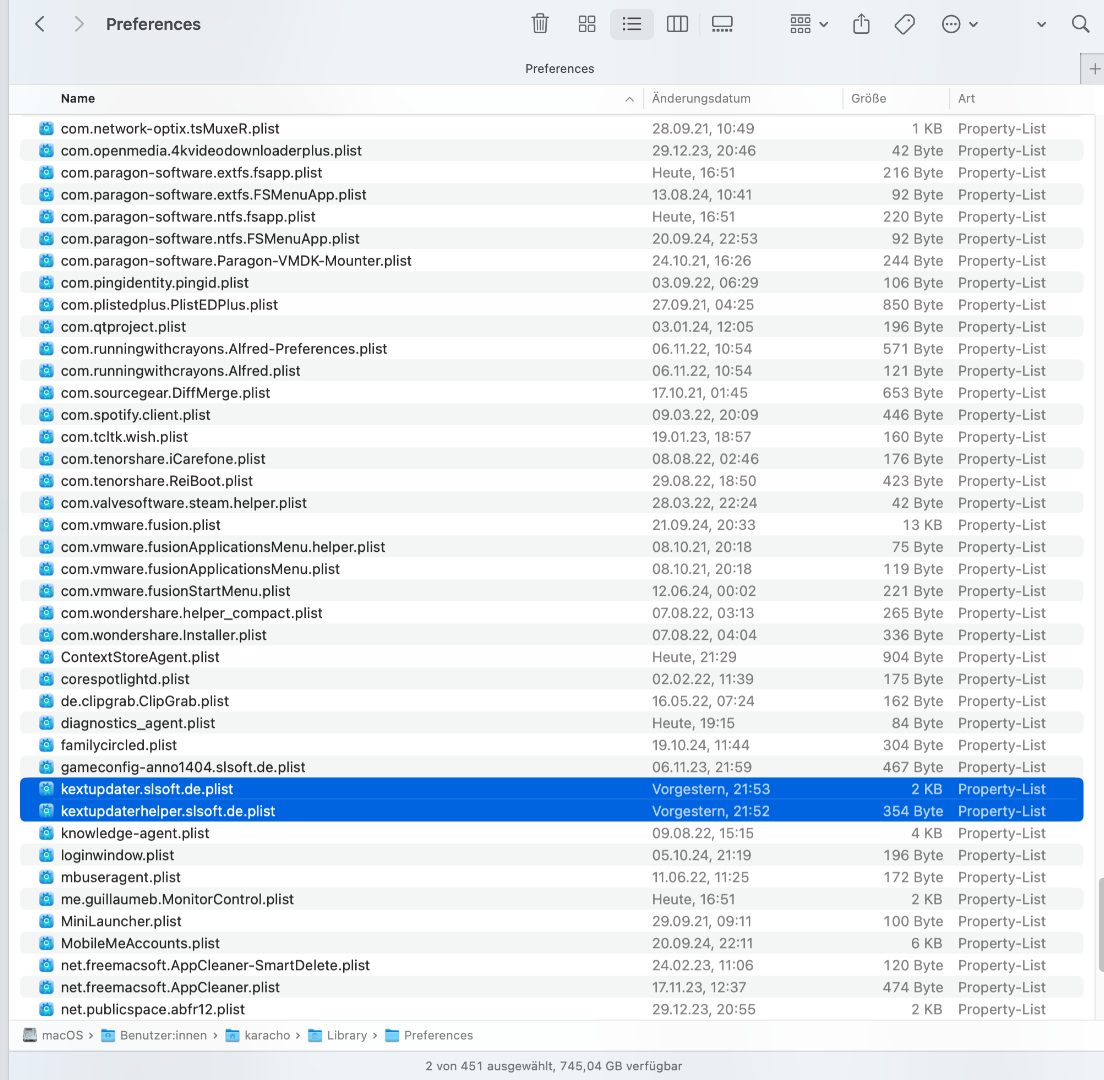The image size is (1104, 1080).
Task: Select com.openmedia.4kvideodownloaderplus.plist
Action: tap(551, 151)
